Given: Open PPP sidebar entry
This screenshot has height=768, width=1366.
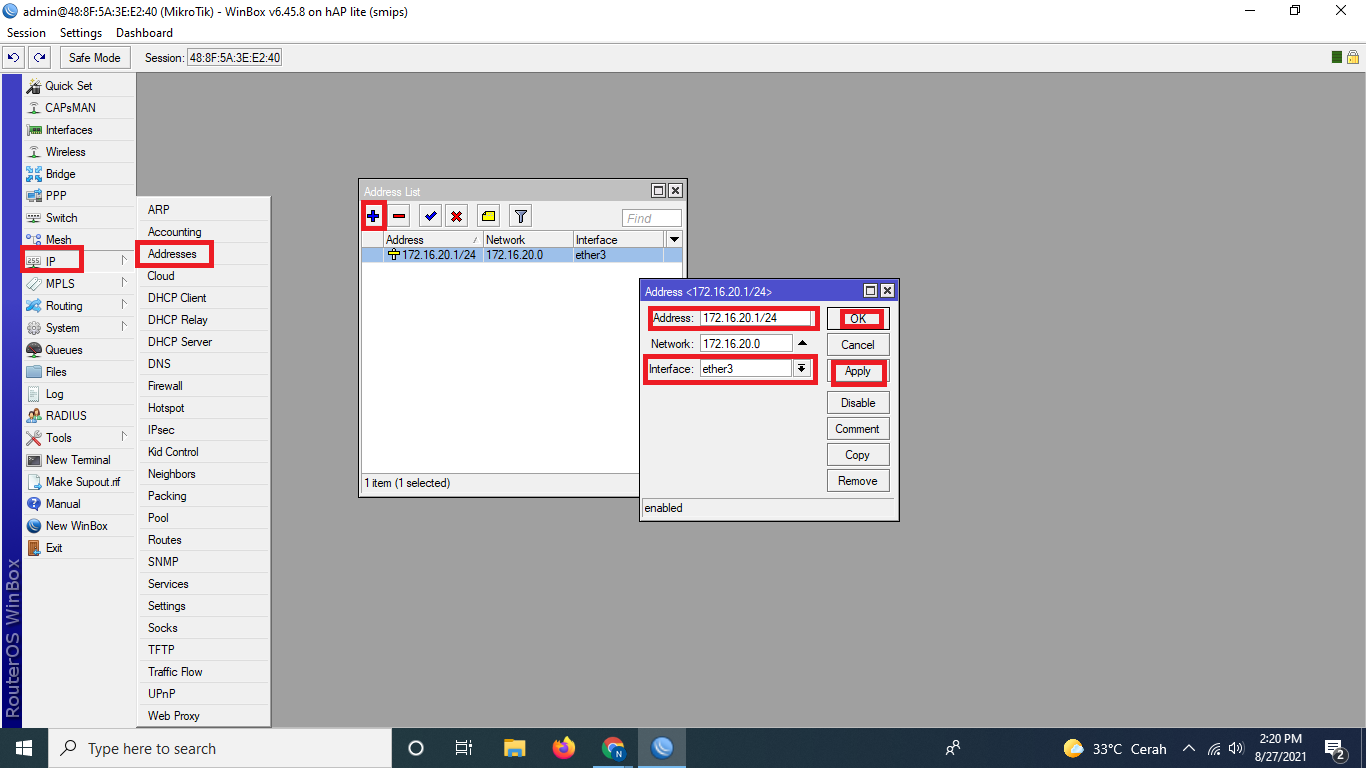Looking at the screenshot, I should coord(79,196).
